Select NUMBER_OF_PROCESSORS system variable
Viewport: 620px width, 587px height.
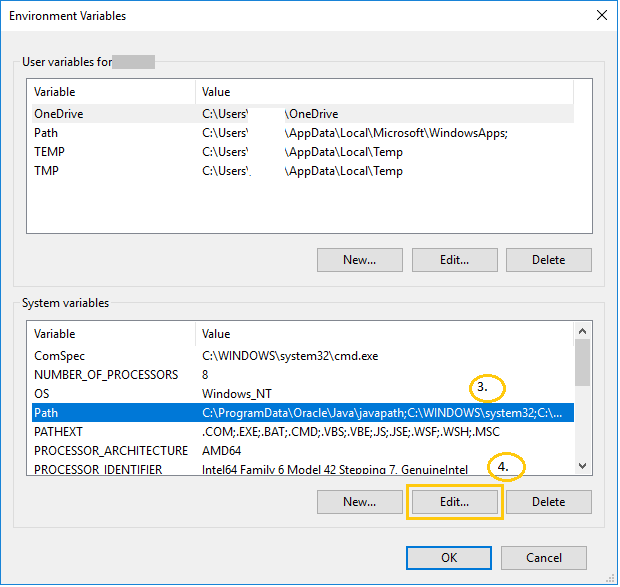click(x=106, y=375)
